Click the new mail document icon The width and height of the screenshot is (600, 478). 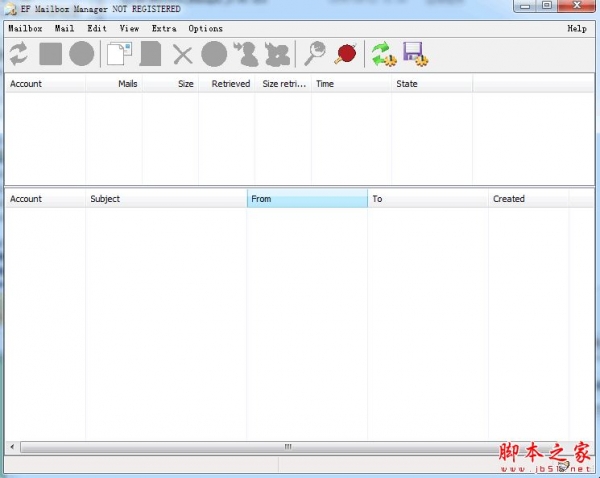tap(119, 54)
